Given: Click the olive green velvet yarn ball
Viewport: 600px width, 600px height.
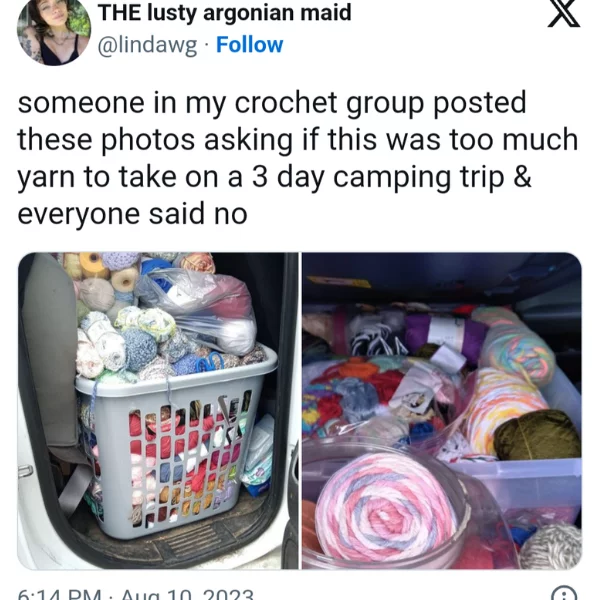Looking at the screenshot, I should 536,434.
